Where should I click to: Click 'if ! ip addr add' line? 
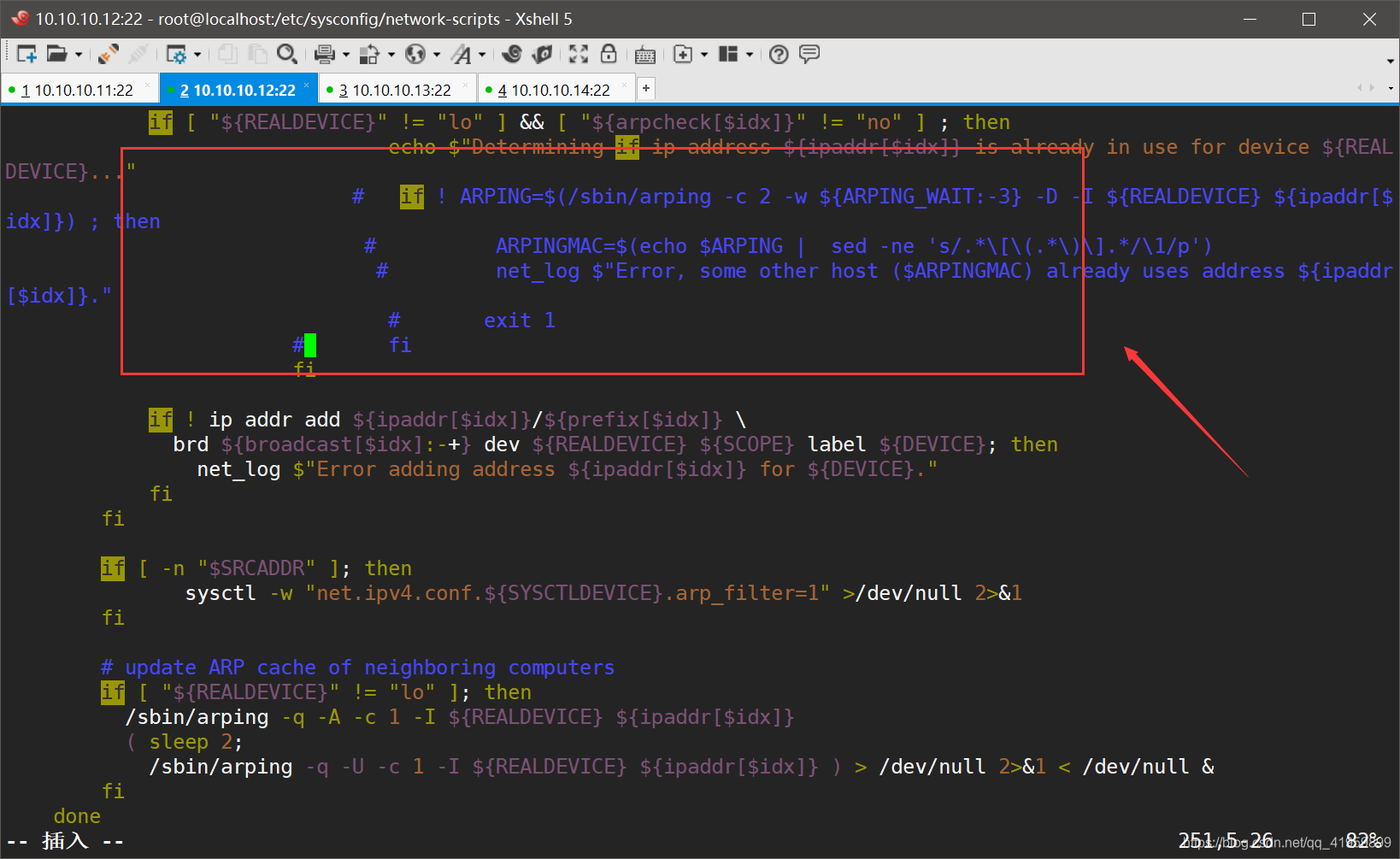pos(447,420)
